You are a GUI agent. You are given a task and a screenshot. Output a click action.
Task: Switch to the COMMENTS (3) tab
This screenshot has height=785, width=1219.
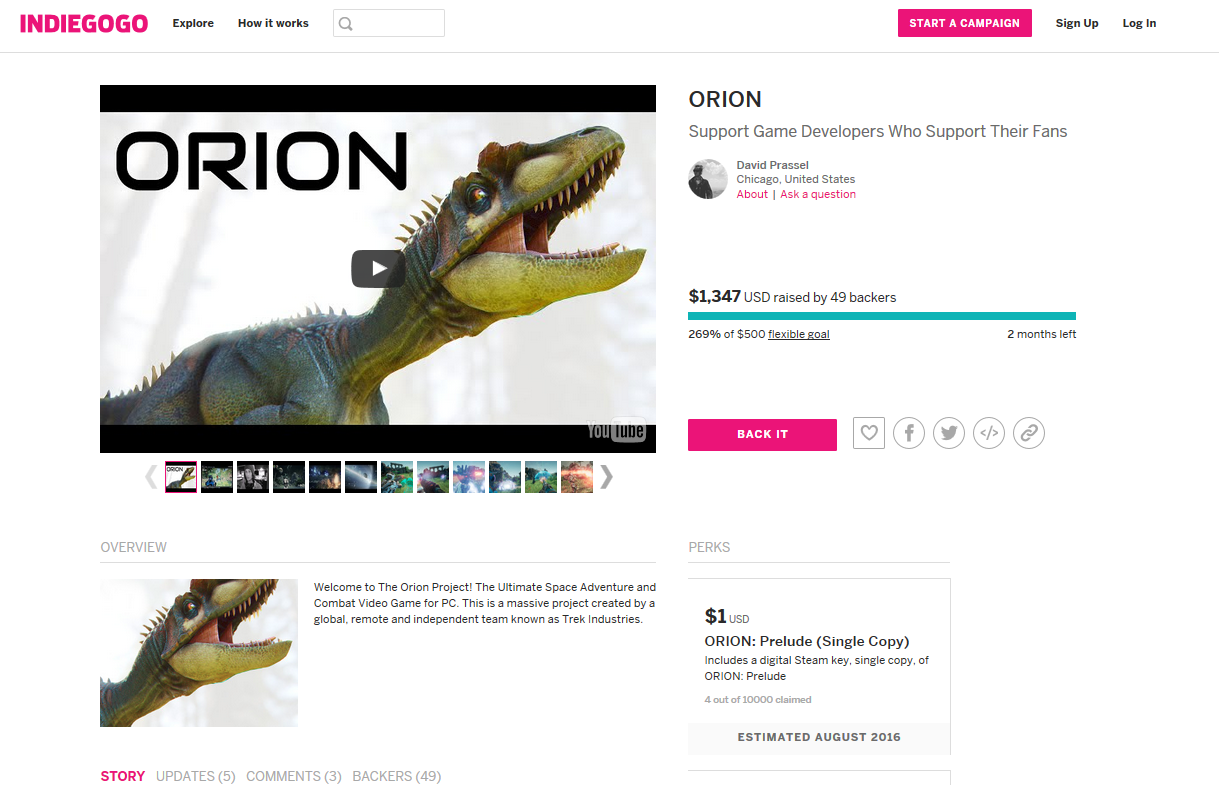294,776
